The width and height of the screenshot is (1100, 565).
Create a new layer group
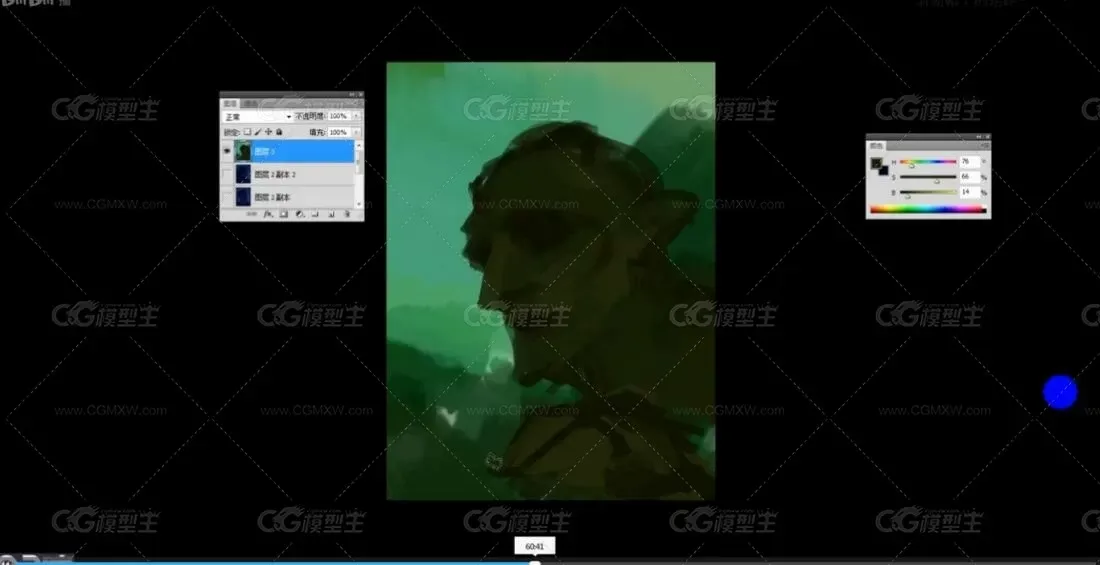315,214
